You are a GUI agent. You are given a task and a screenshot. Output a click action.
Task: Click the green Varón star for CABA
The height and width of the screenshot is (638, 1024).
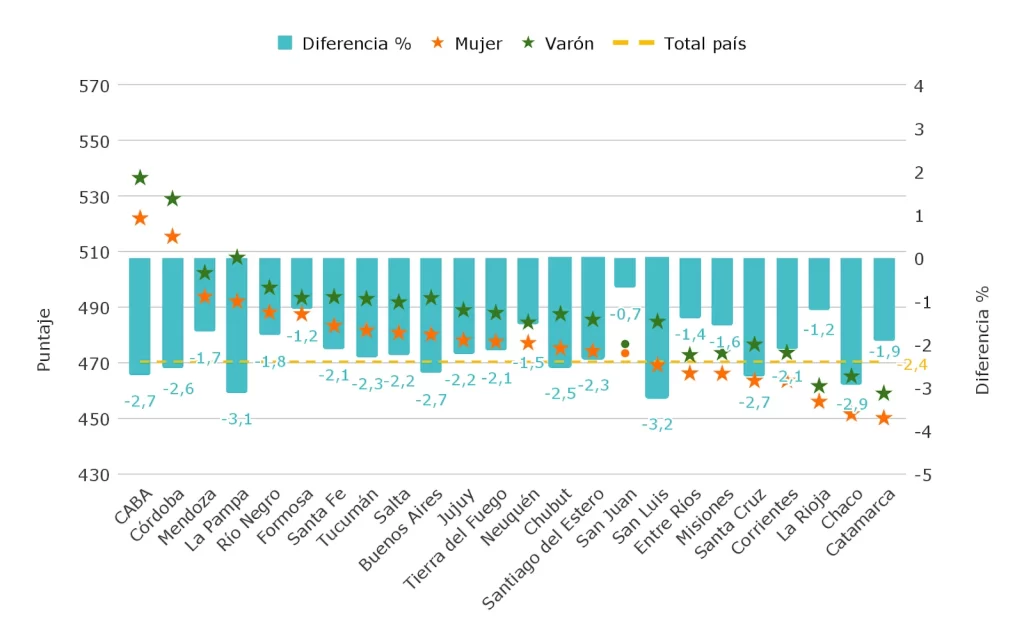coord(140,178)
